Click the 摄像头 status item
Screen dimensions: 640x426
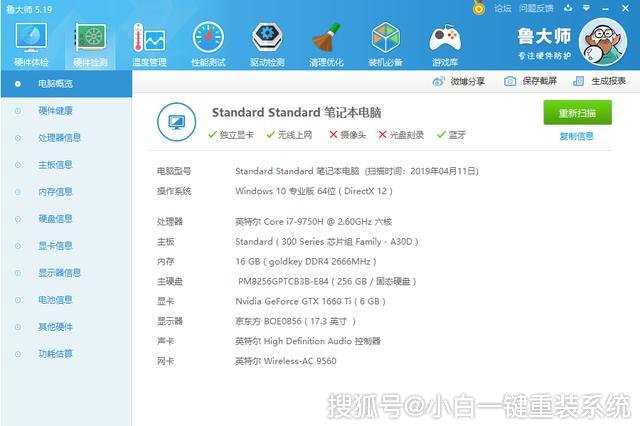348,135
